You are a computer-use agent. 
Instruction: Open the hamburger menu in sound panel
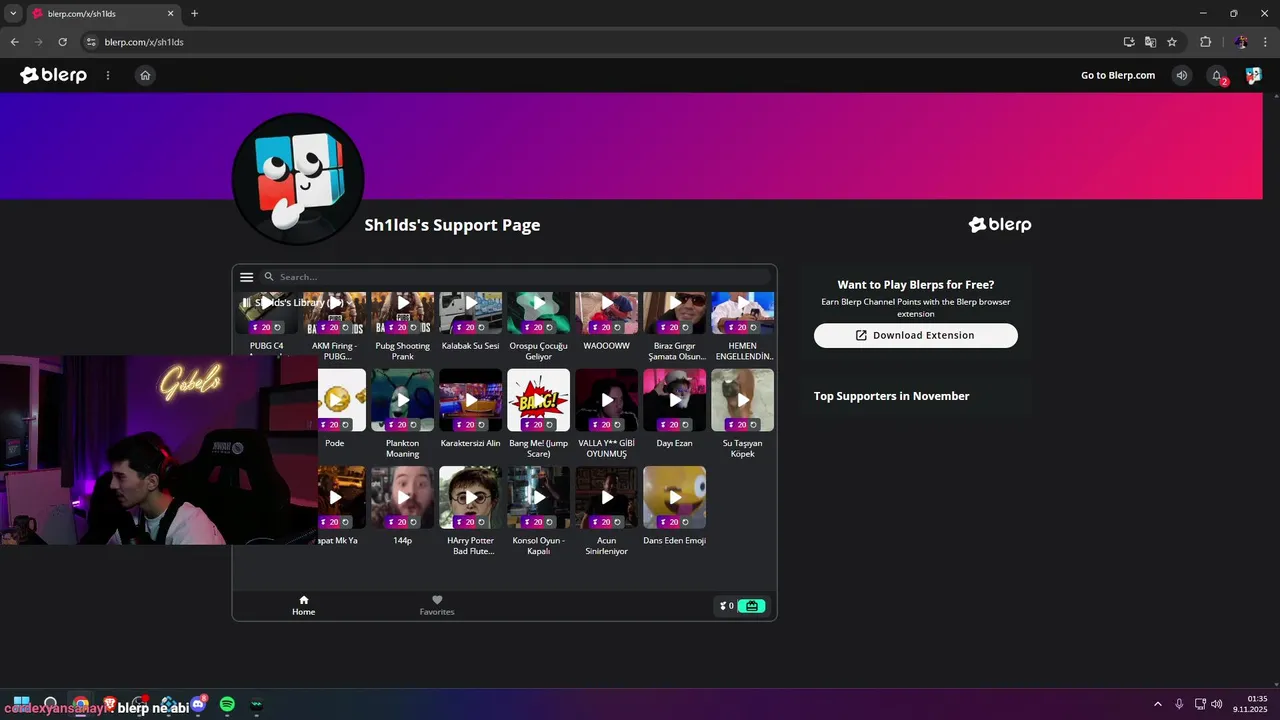247,277
